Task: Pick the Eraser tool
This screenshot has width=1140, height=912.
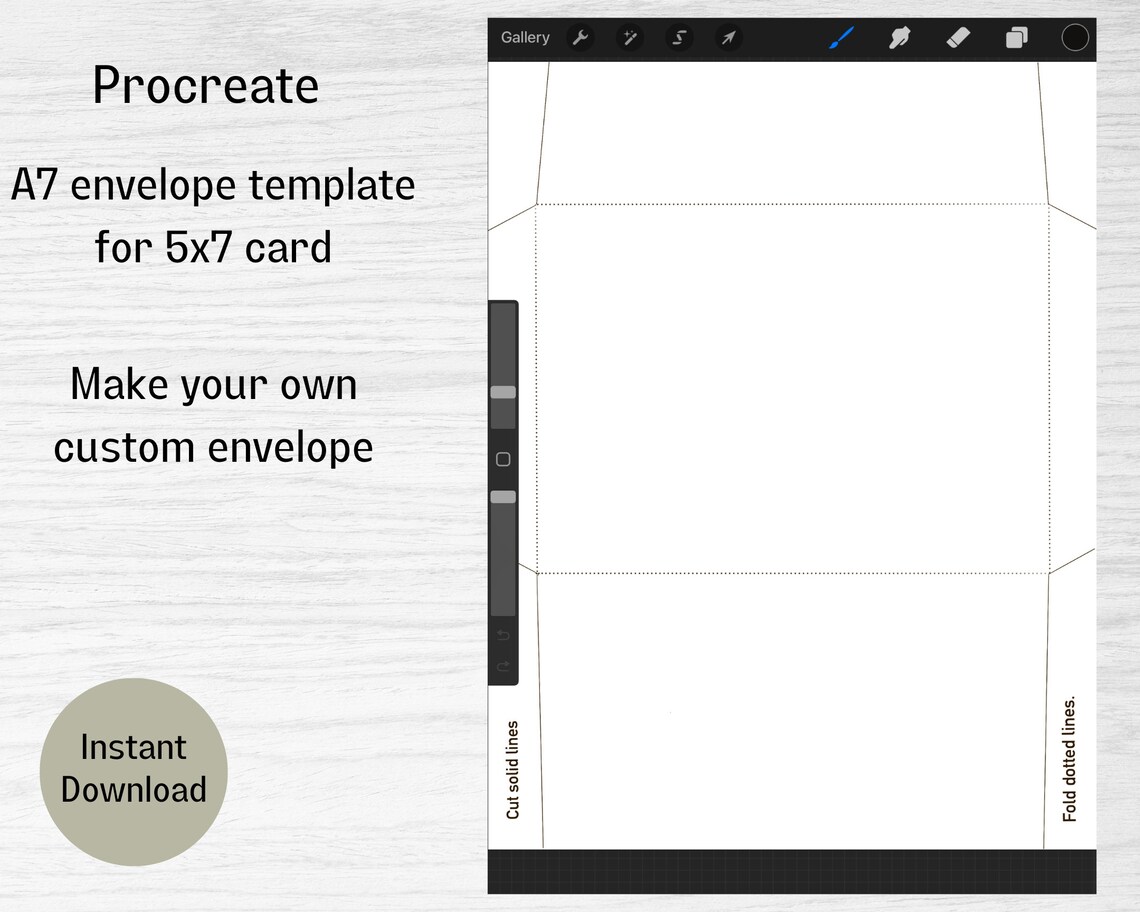Action: 958,37
